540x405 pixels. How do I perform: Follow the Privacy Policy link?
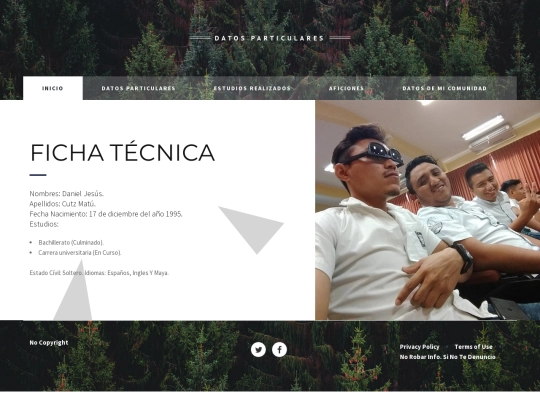click(x=419, y=347)
